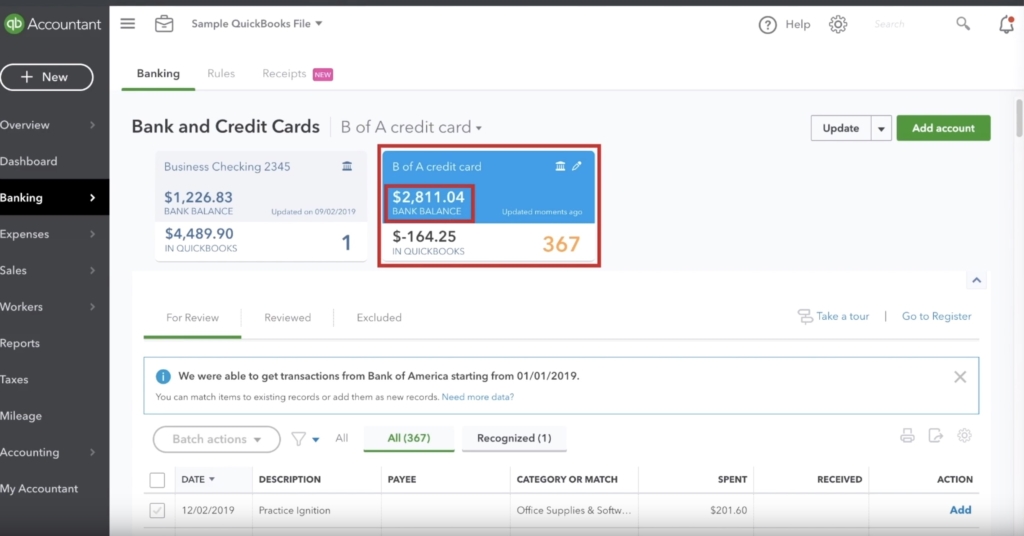Open B of A credit card account dropdown
The width and height of the screenshot is (1024, 536).
click(x=411, y=127)
